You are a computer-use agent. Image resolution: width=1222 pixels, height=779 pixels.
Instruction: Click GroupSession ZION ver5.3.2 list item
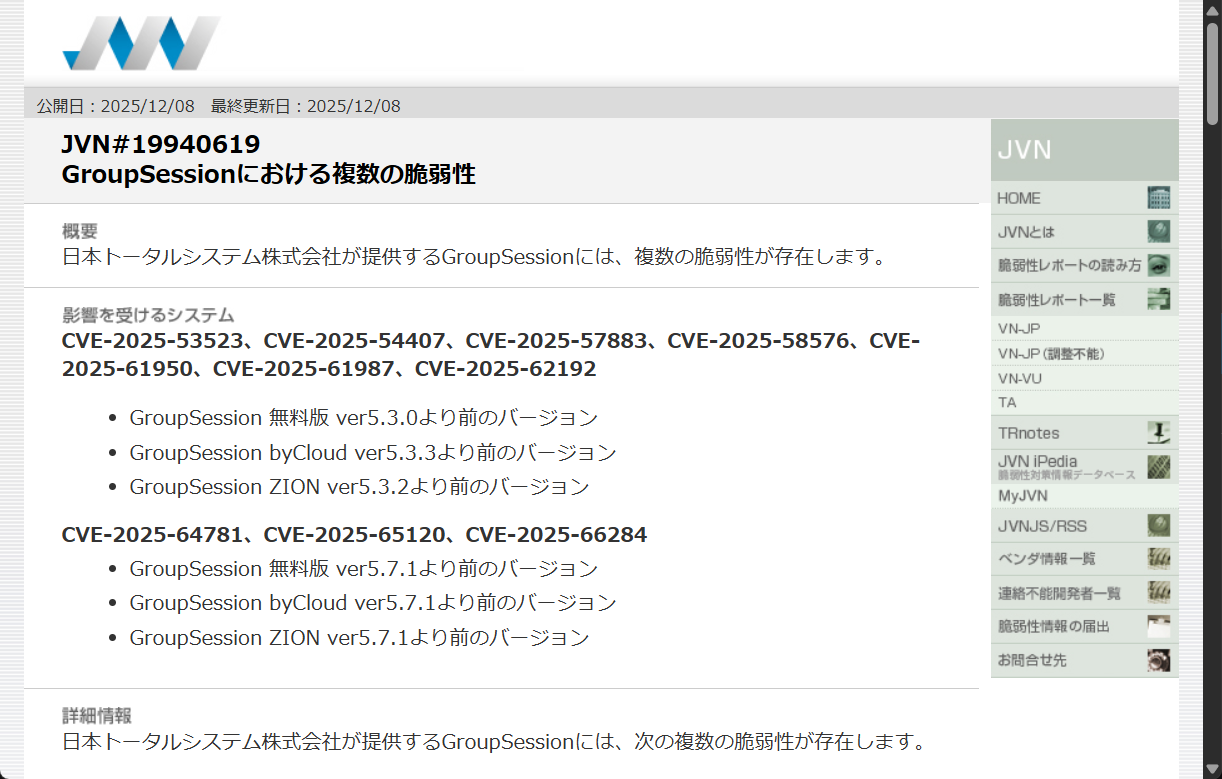click(359, 487)
